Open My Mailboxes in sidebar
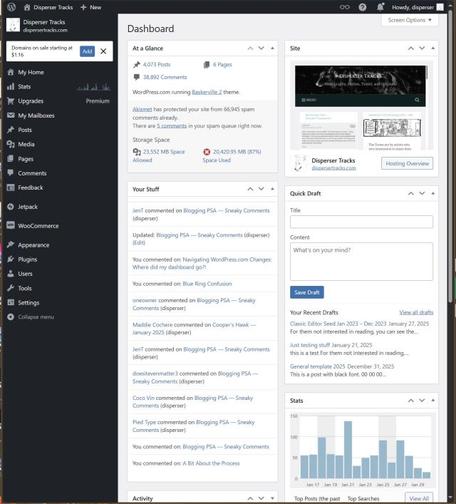 [x=36, y=115]
